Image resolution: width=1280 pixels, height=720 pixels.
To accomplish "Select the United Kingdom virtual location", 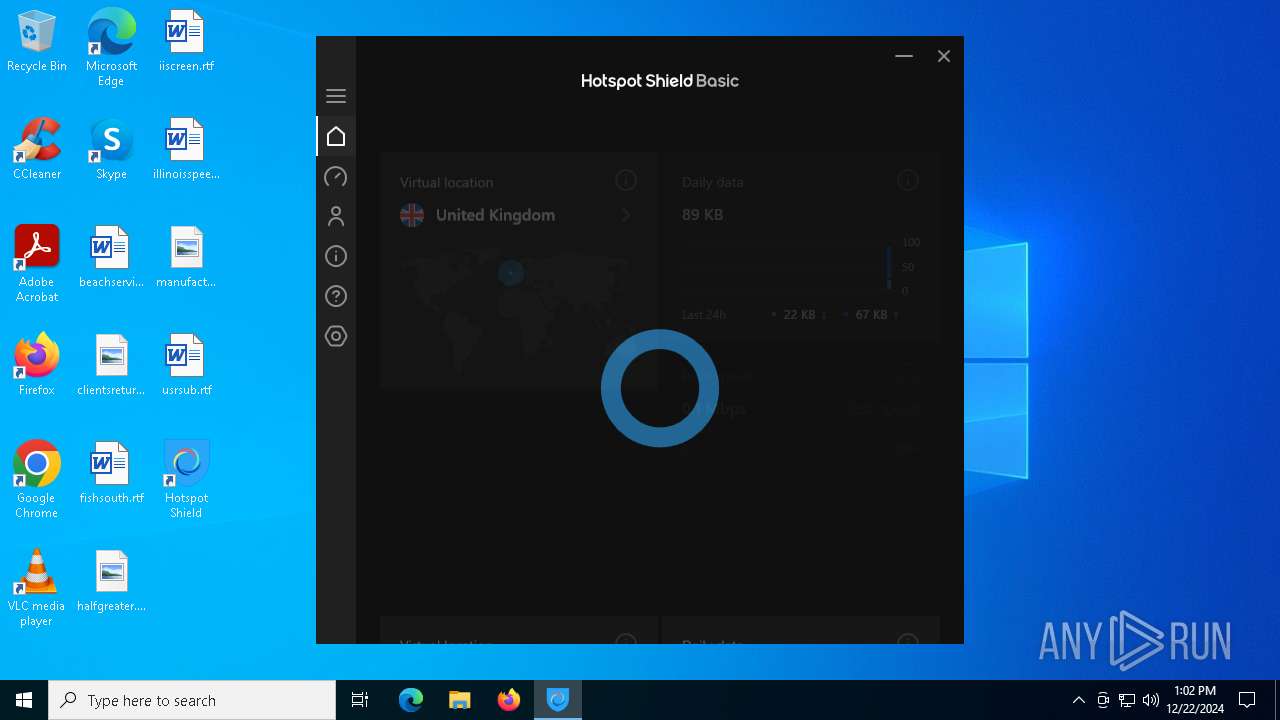I will click(517, 215).
